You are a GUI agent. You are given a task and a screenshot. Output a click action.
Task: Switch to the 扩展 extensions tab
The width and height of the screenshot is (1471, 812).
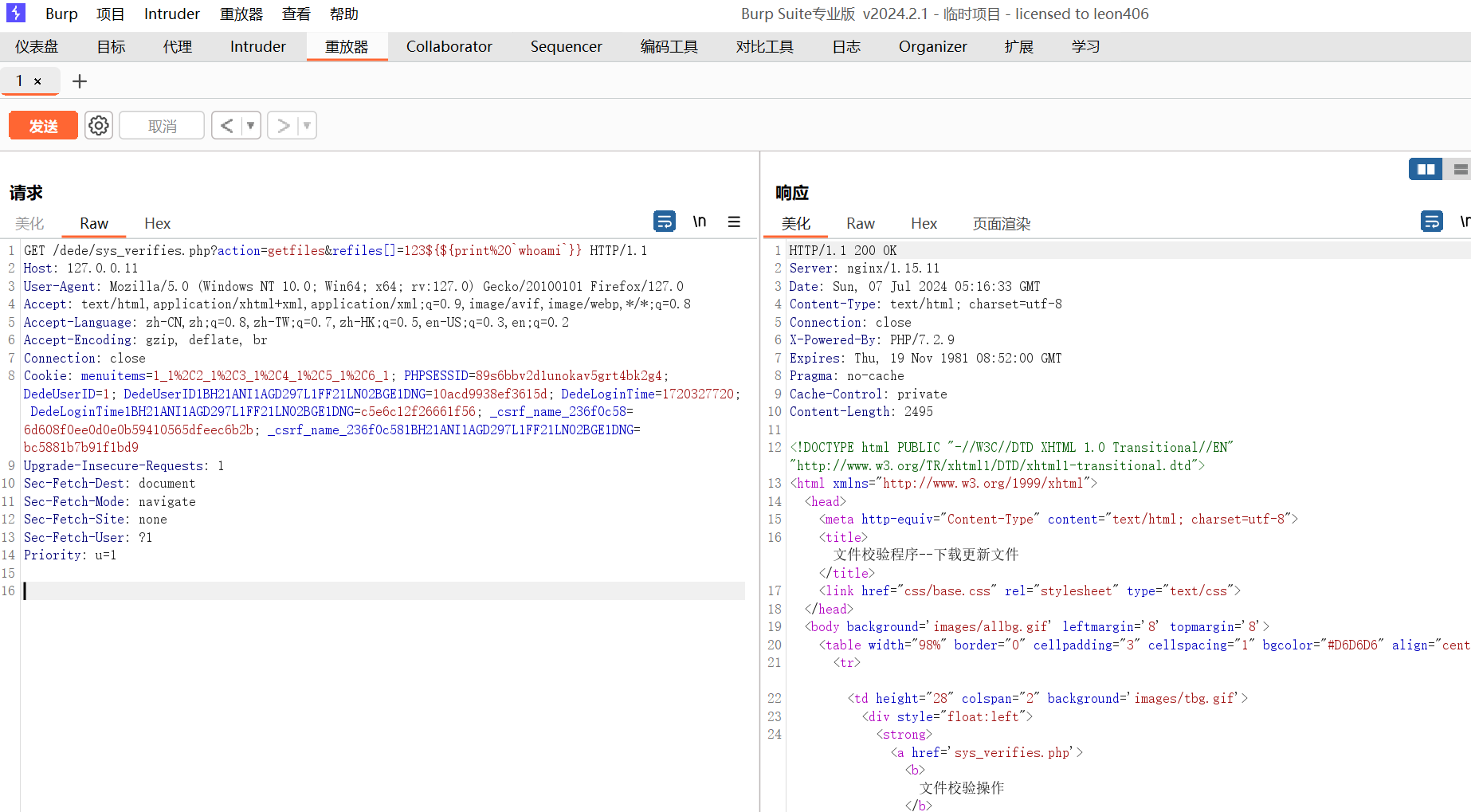(1019, 46)
